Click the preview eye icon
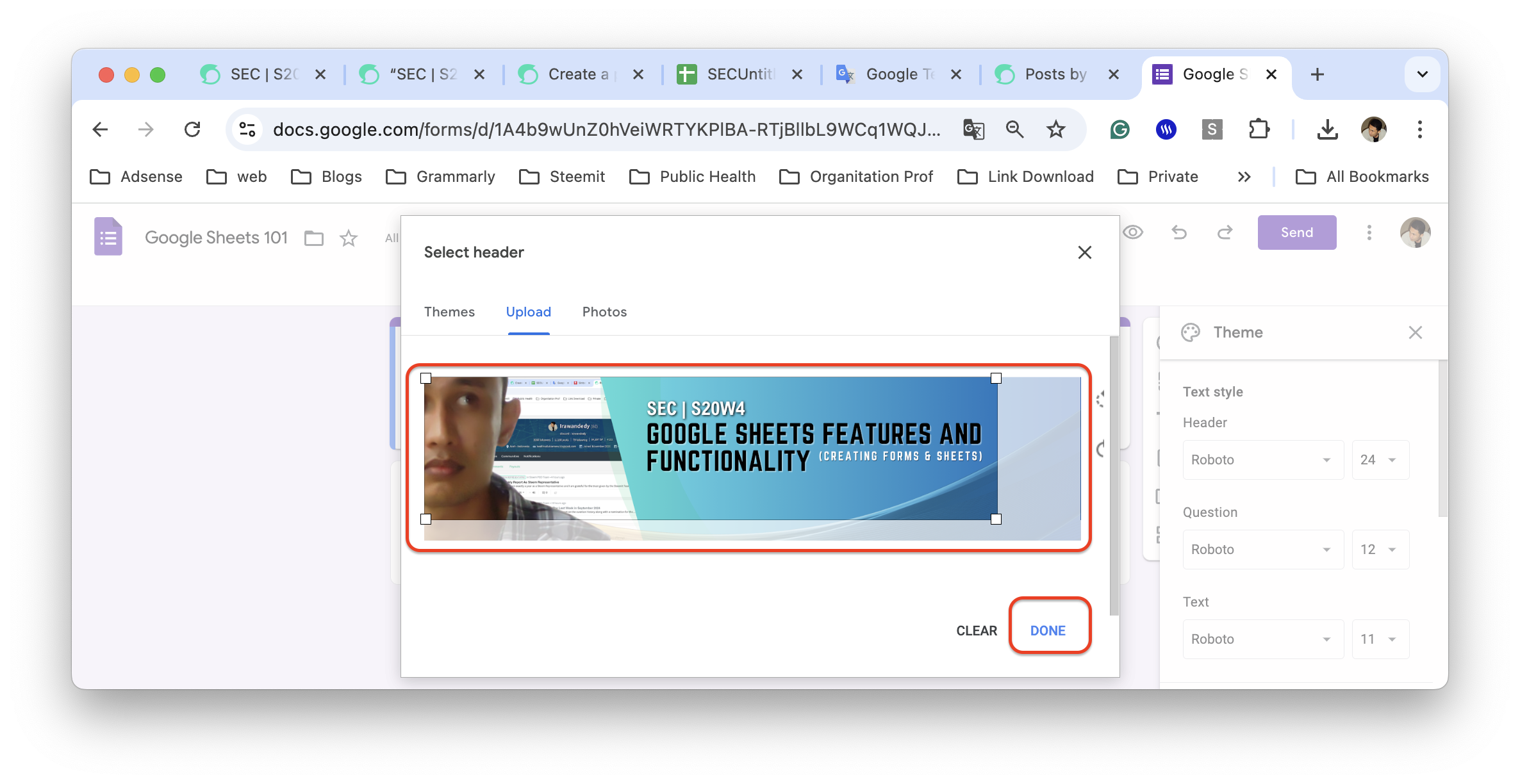1520x784 pixels. (x=1133, y=233)
